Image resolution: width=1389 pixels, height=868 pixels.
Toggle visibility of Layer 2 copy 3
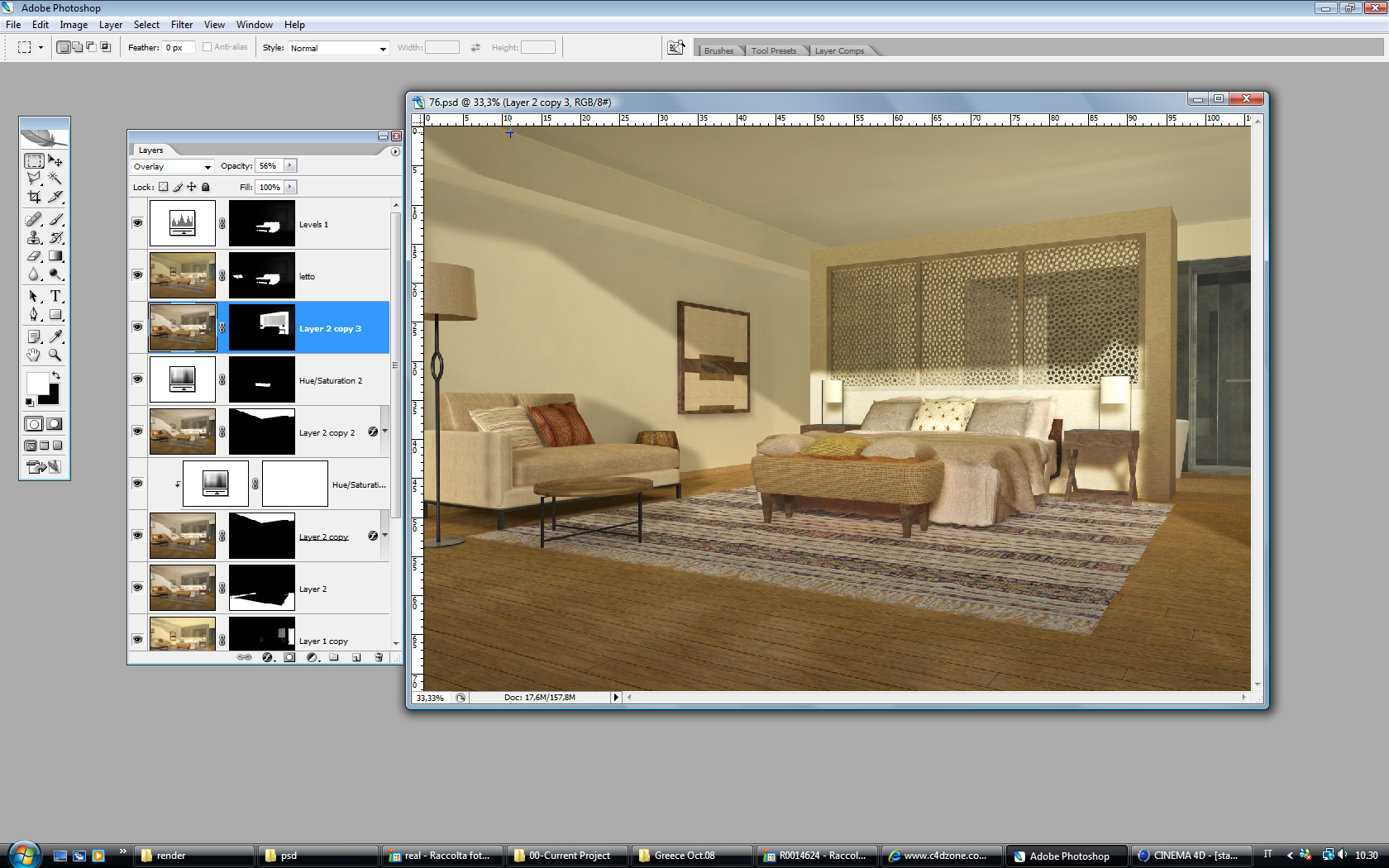[x=138, y=327]
